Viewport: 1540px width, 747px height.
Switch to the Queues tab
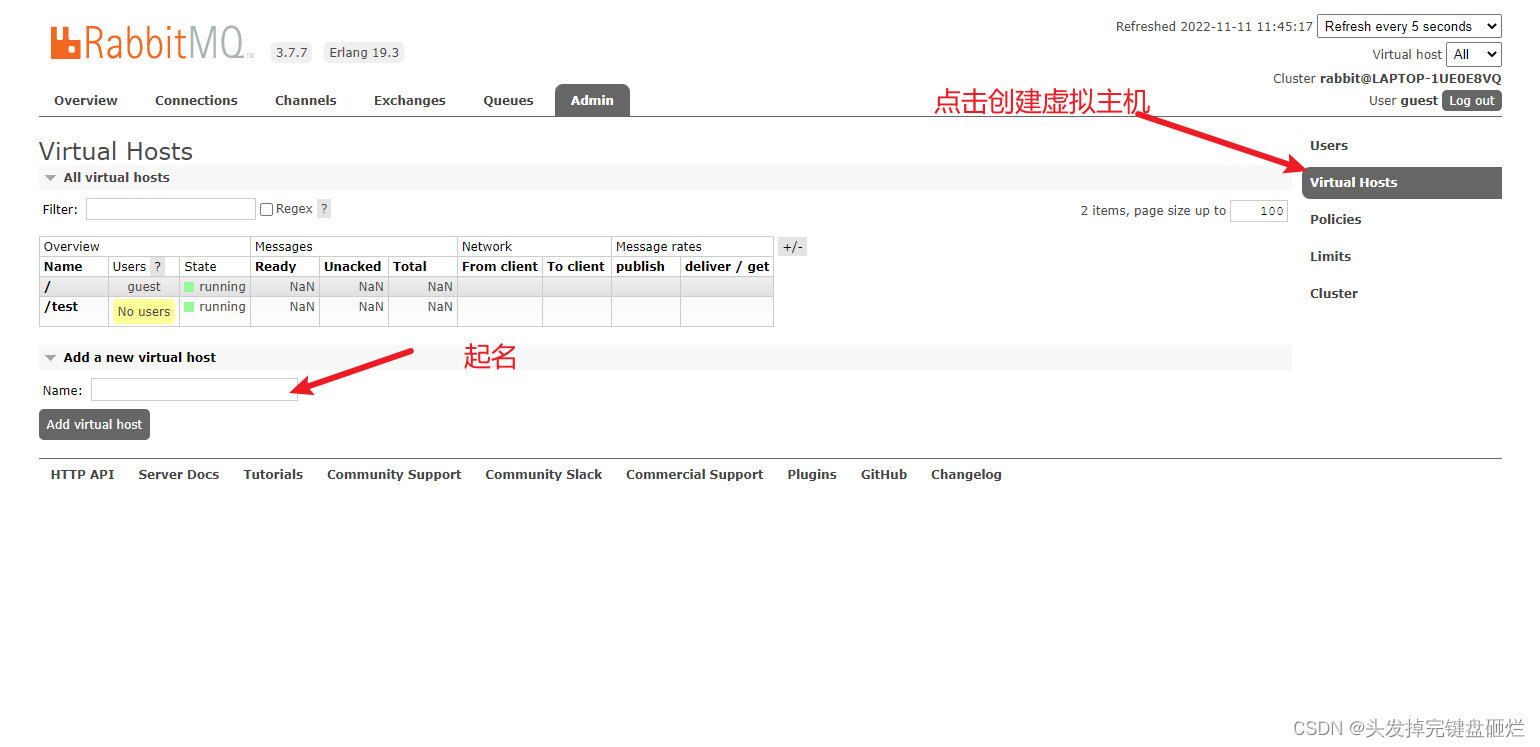pos(508,100)
